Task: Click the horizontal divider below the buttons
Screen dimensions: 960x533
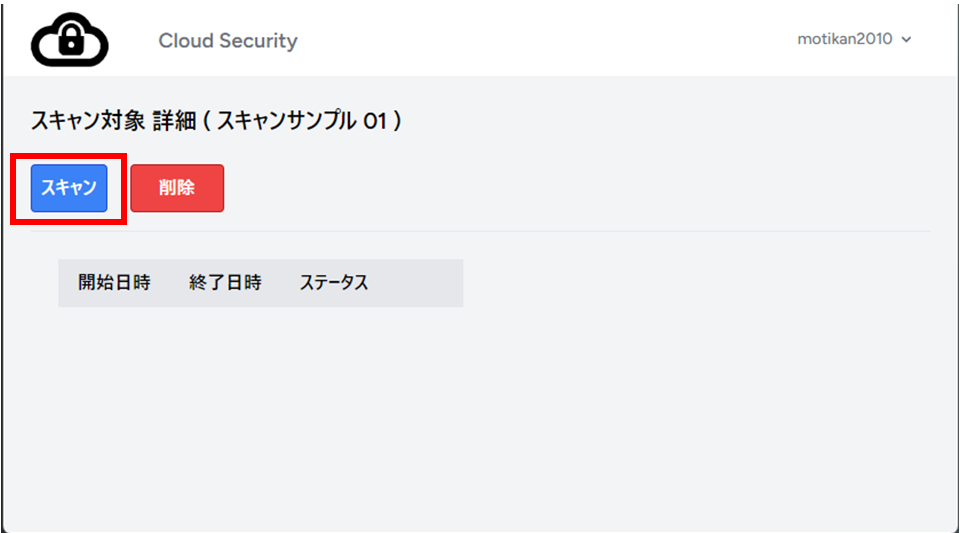Action: [x=500, y=232]
